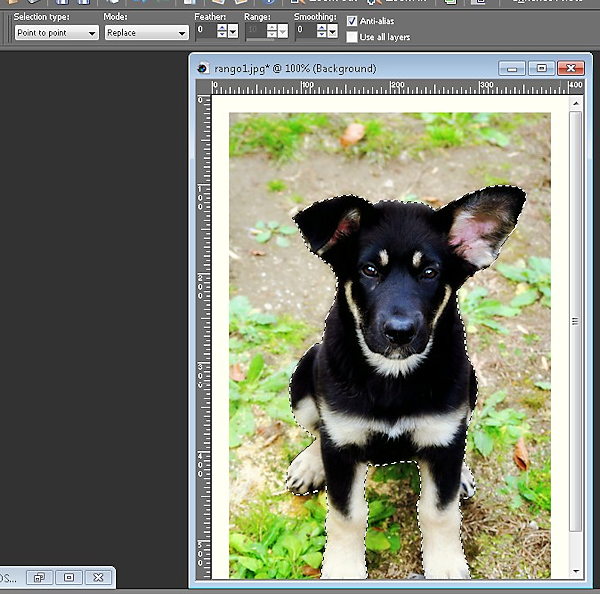Increase Smoothing with its up arrow
Viewport: 600px width, 594px height.
(x=322, y=27)
